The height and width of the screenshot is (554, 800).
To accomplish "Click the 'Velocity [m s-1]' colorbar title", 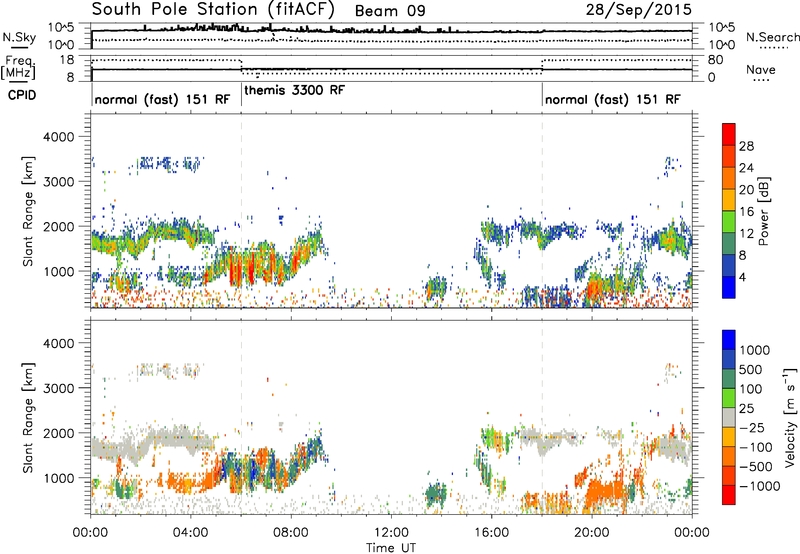I will (x=790, y=417).
